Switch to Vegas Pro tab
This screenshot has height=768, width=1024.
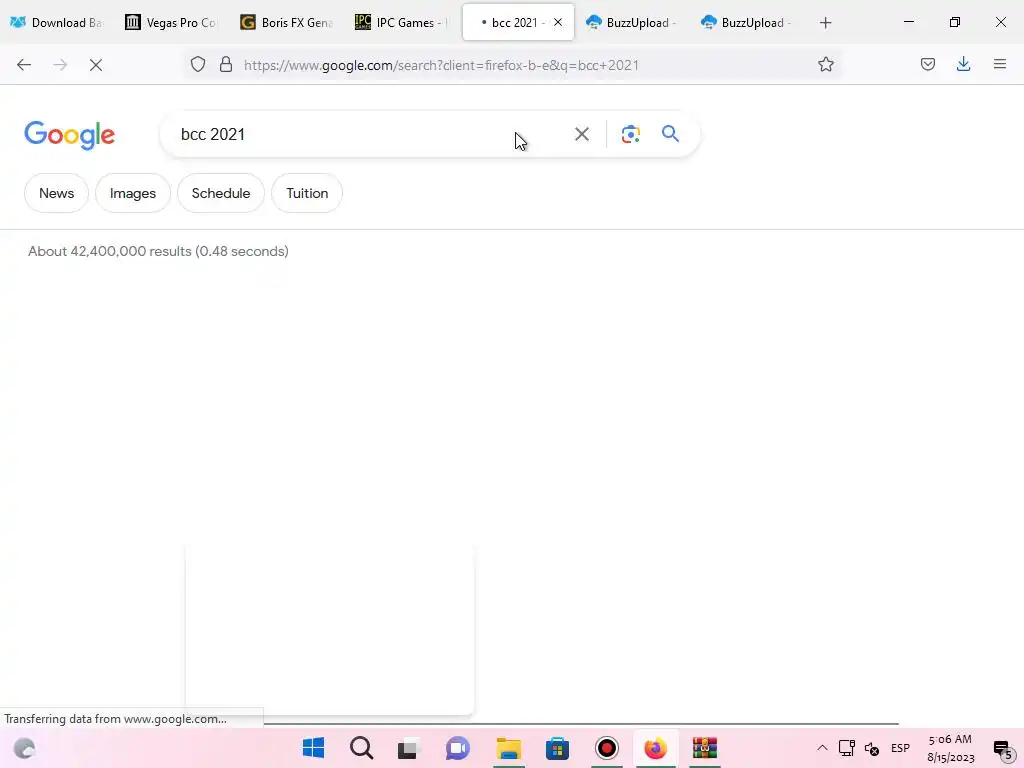(171, 23)
